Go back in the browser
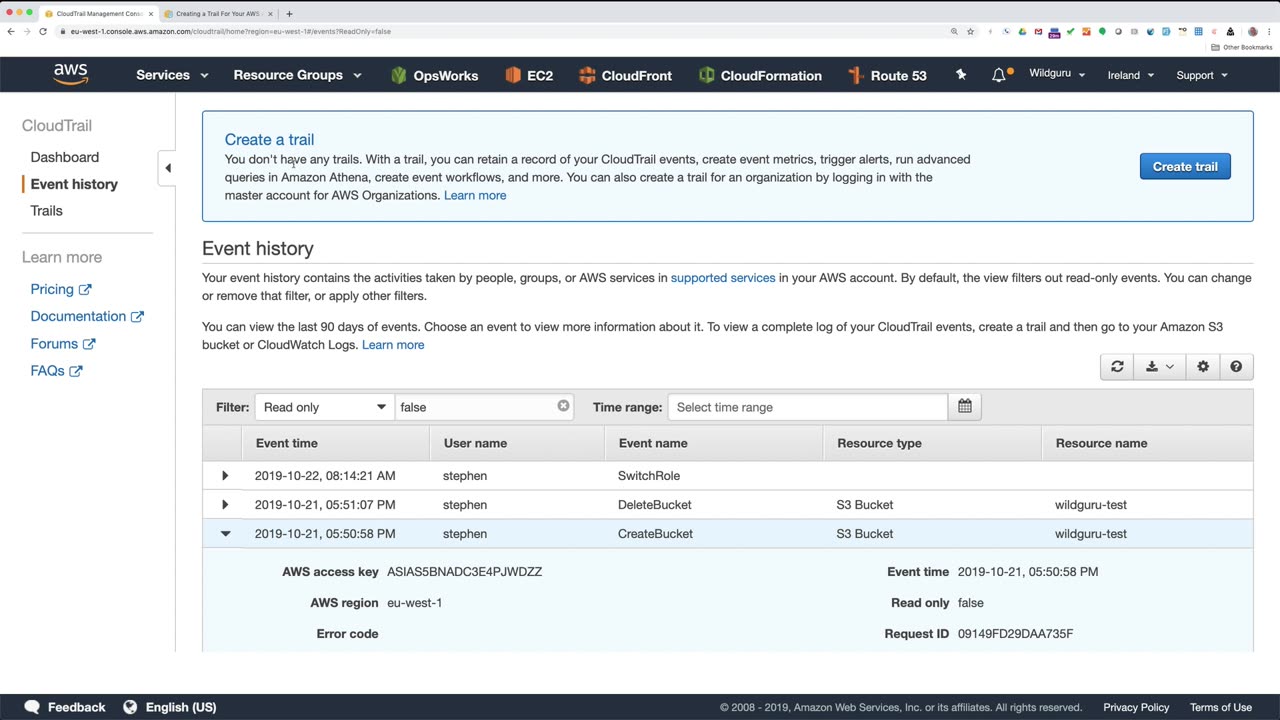1280x720 pixels. point(11,31)
